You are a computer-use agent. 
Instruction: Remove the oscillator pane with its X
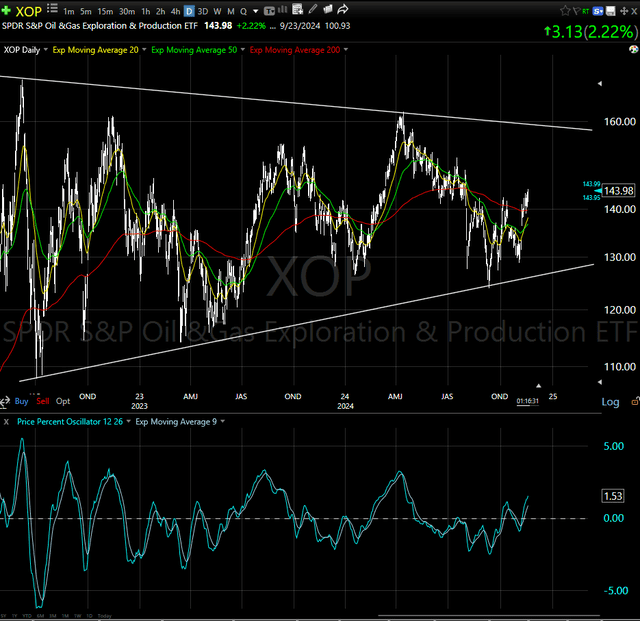point(6,422)
